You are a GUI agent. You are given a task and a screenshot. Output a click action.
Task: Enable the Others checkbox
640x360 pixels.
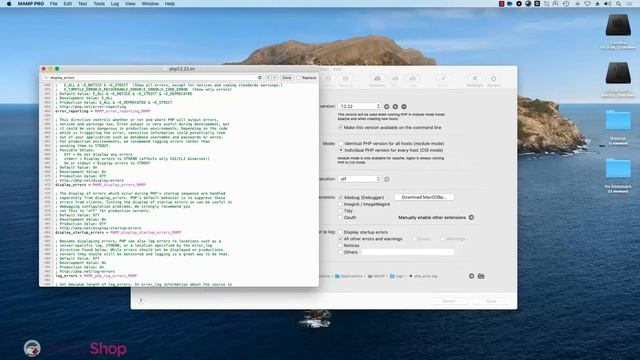(x=340, y=252)
